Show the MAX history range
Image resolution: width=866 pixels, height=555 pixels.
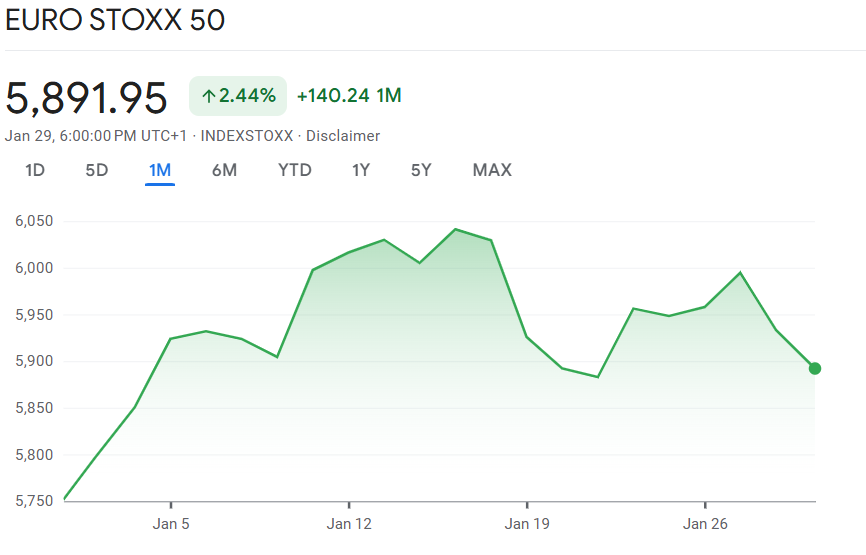tap(492, 170)
